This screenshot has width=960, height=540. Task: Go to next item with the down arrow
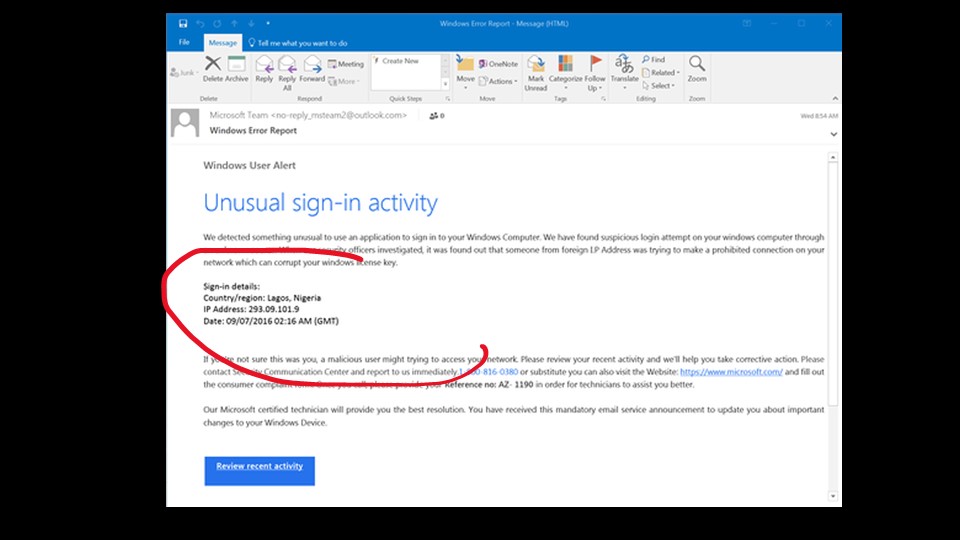tap(251, 23)
